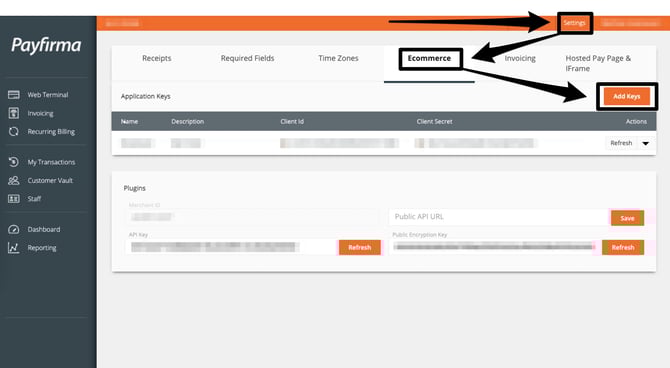670x368 pixels.
Task: Open Customer Vault page
Action: 50,180
